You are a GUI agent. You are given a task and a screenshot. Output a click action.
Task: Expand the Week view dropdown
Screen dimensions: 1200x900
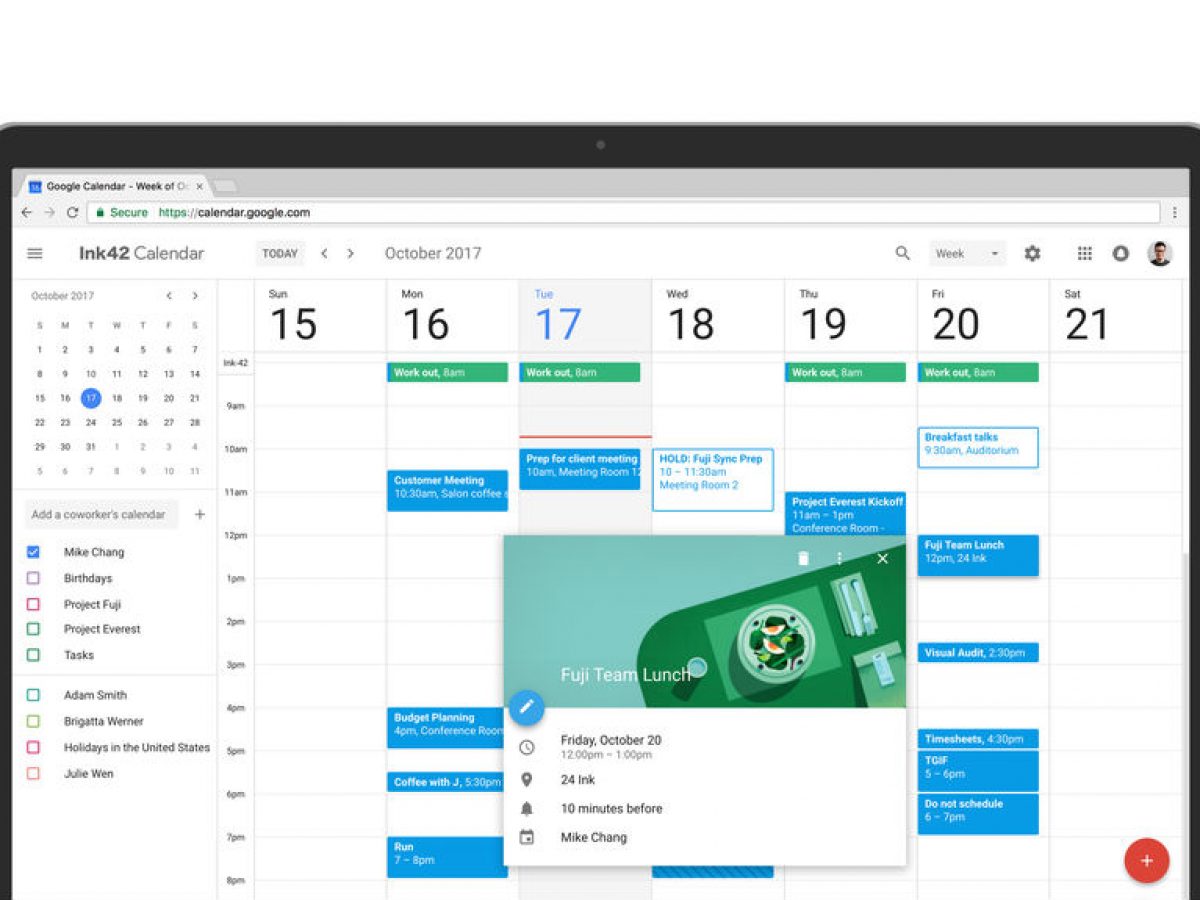966,254
